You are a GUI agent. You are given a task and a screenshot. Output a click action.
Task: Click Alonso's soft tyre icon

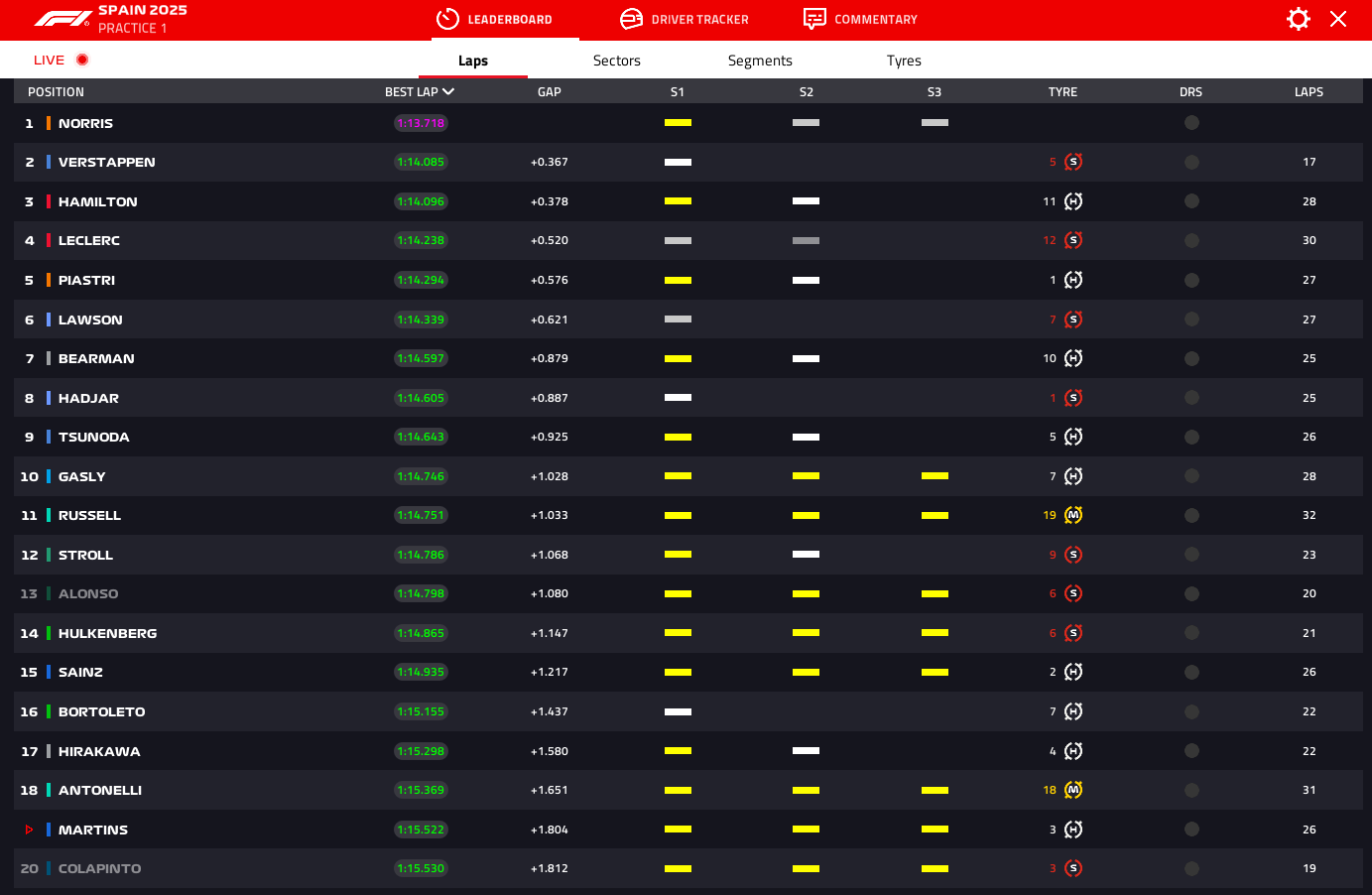pos(1073,593)
